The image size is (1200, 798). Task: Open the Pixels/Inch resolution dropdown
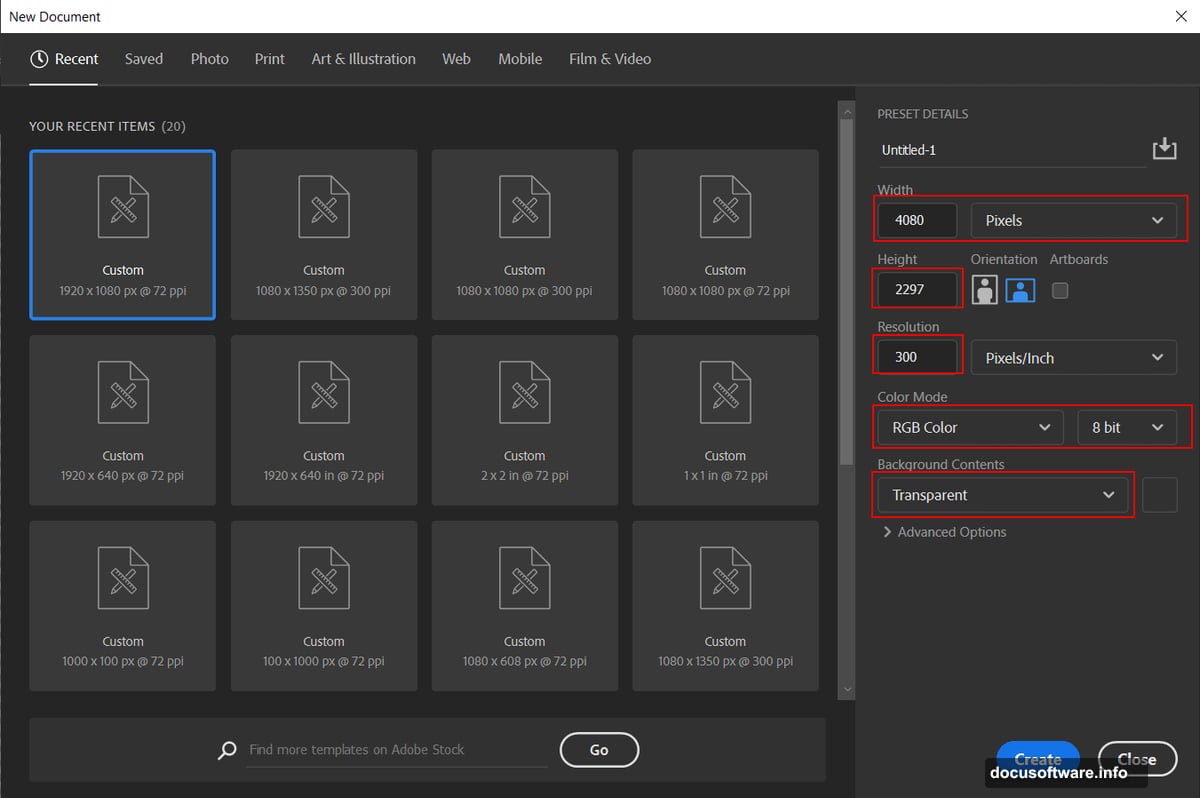(x=1072, y=357)
